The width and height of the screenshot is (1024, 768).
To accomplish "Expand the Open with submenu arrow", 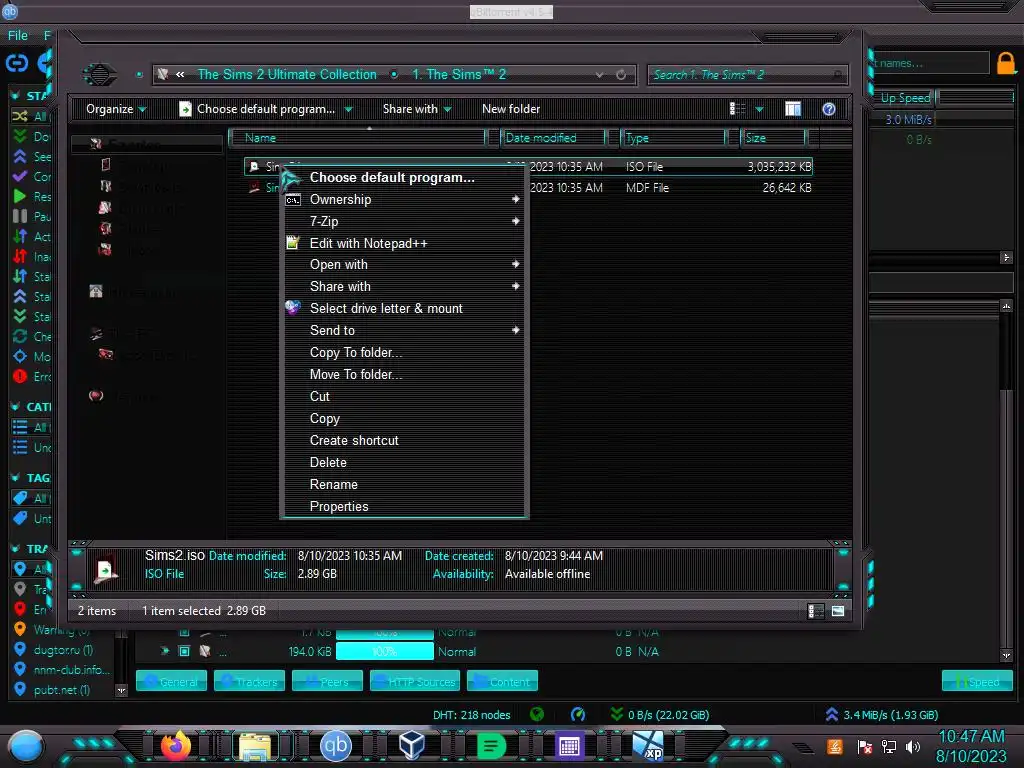I will point(515,264).
